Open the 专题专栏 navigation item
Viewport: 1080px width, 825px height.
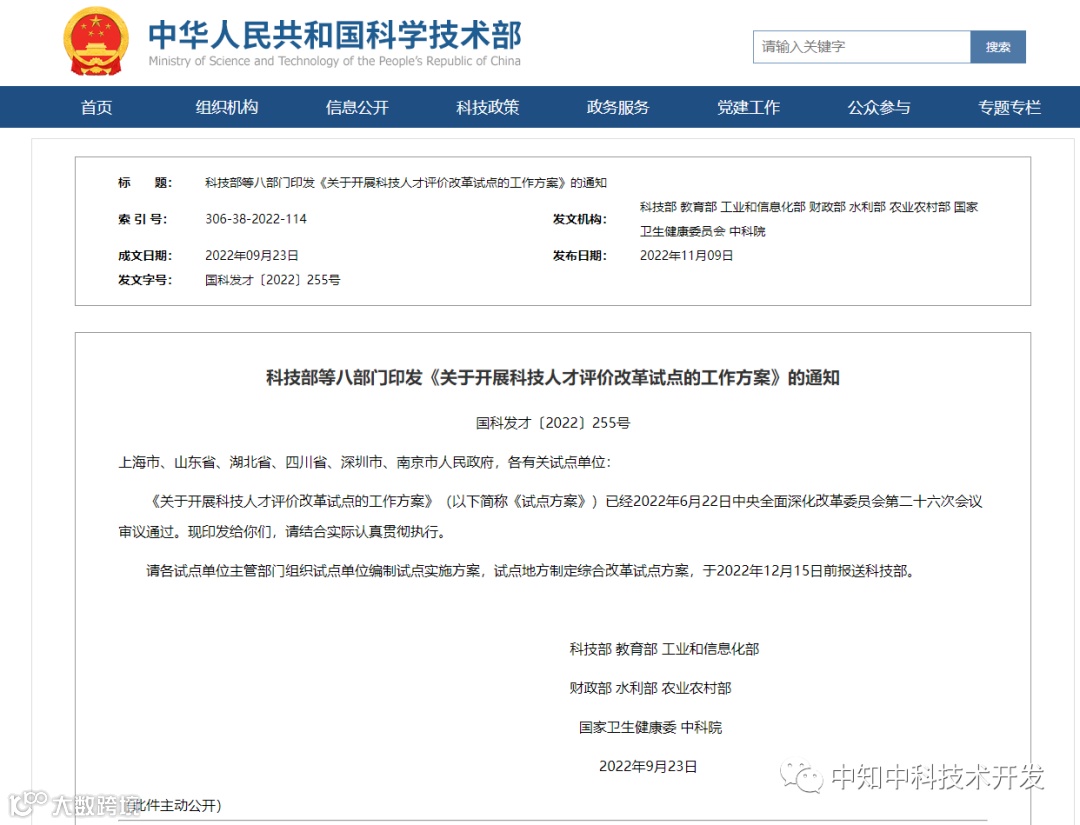coord(1010,107)
